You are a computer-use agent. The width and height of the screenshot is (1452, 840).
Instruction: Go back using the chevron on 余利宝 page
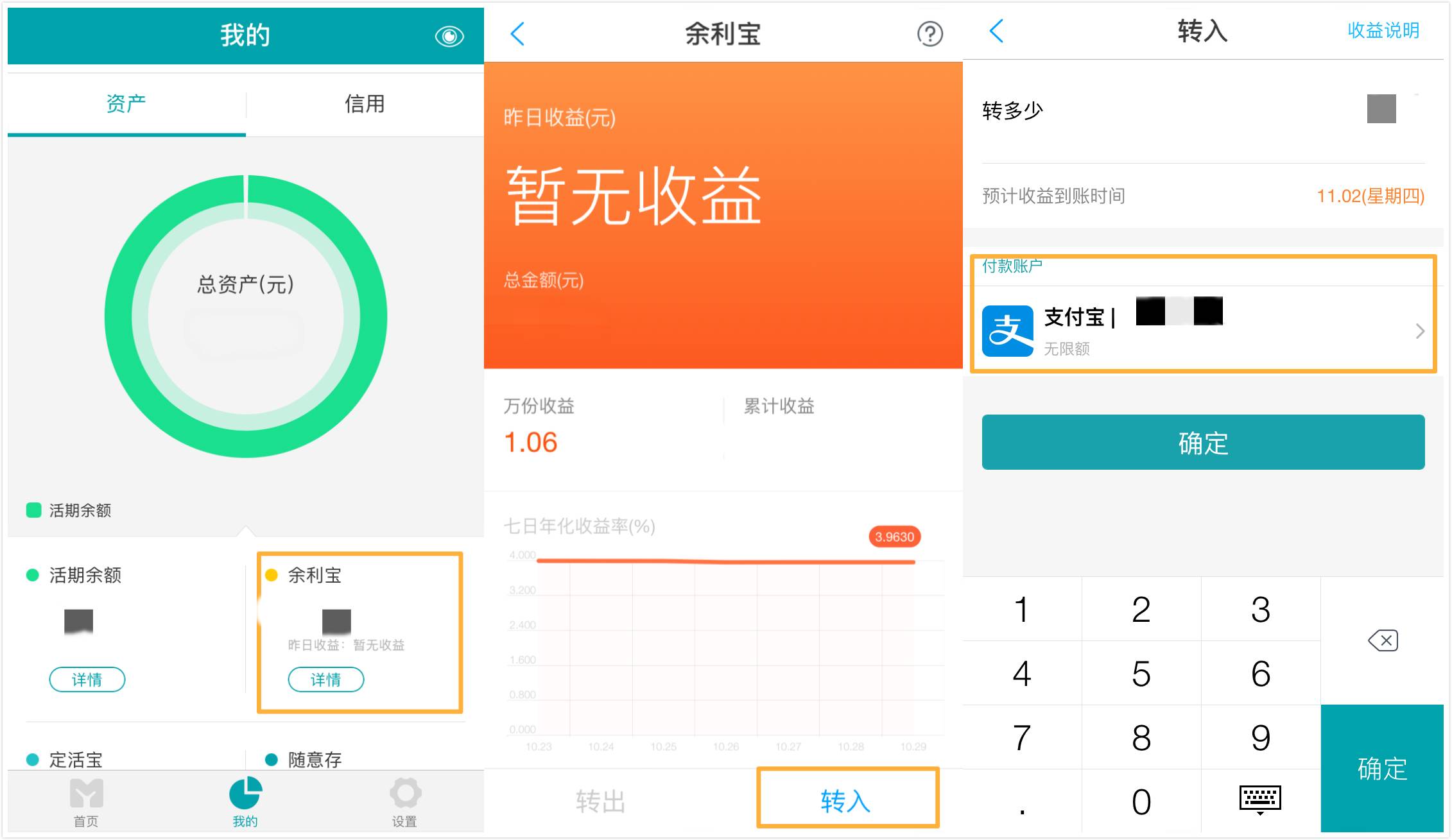click(x=517, y=35)
